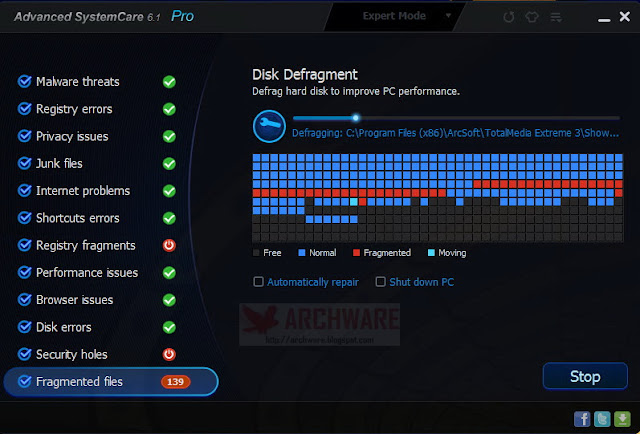
Task: Click the Disk Defragment heading
Action: click(x=304, y=75)
